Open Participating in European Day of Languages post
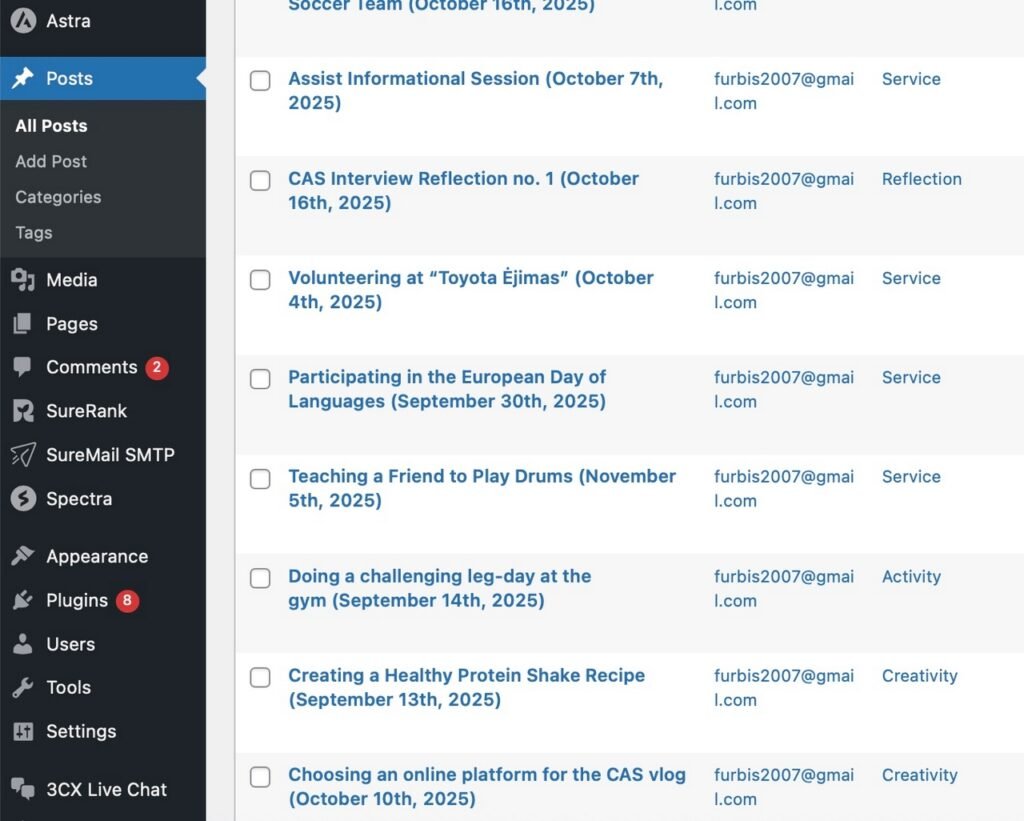The height and width of the screenshot is (821, 1024). (447, 377)
